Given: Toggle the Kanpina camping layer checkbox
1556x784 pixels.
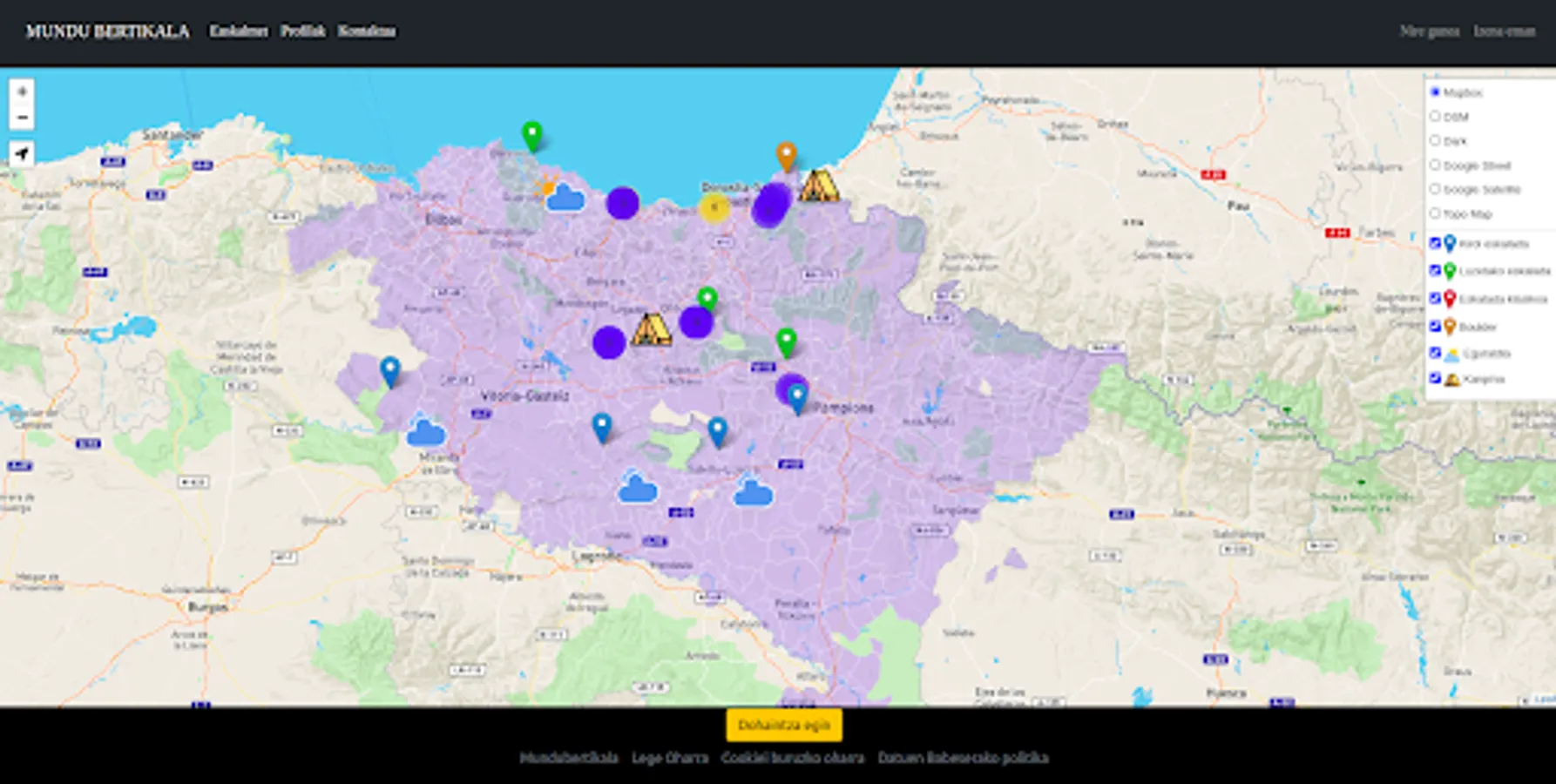Looking at the screenshot, I should click(x=1435, y=378).
